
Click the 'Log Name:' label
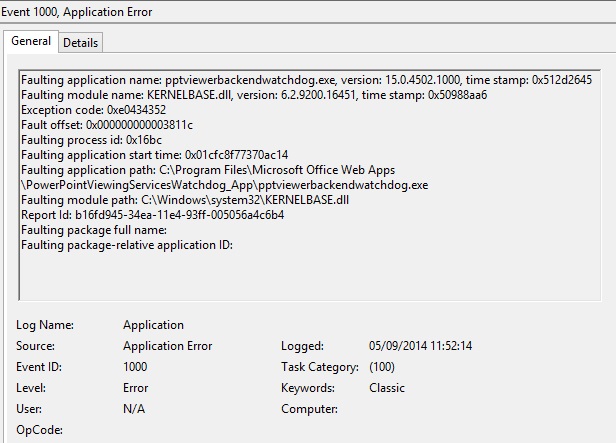tap(45, 325)
